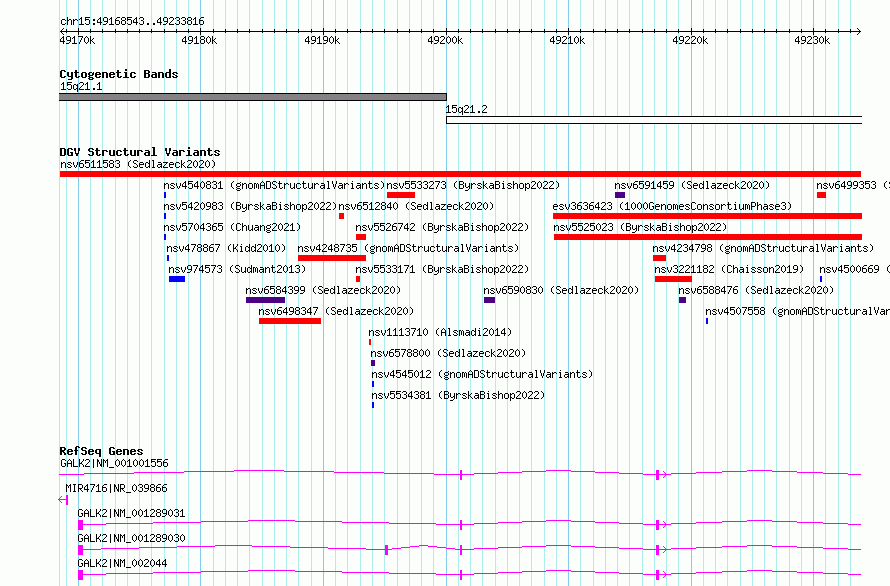Screen dimensions: 890x586
Task: Open variant nsv5526742 (ByrskaBishop2022)
Action: tap(442, 227)
